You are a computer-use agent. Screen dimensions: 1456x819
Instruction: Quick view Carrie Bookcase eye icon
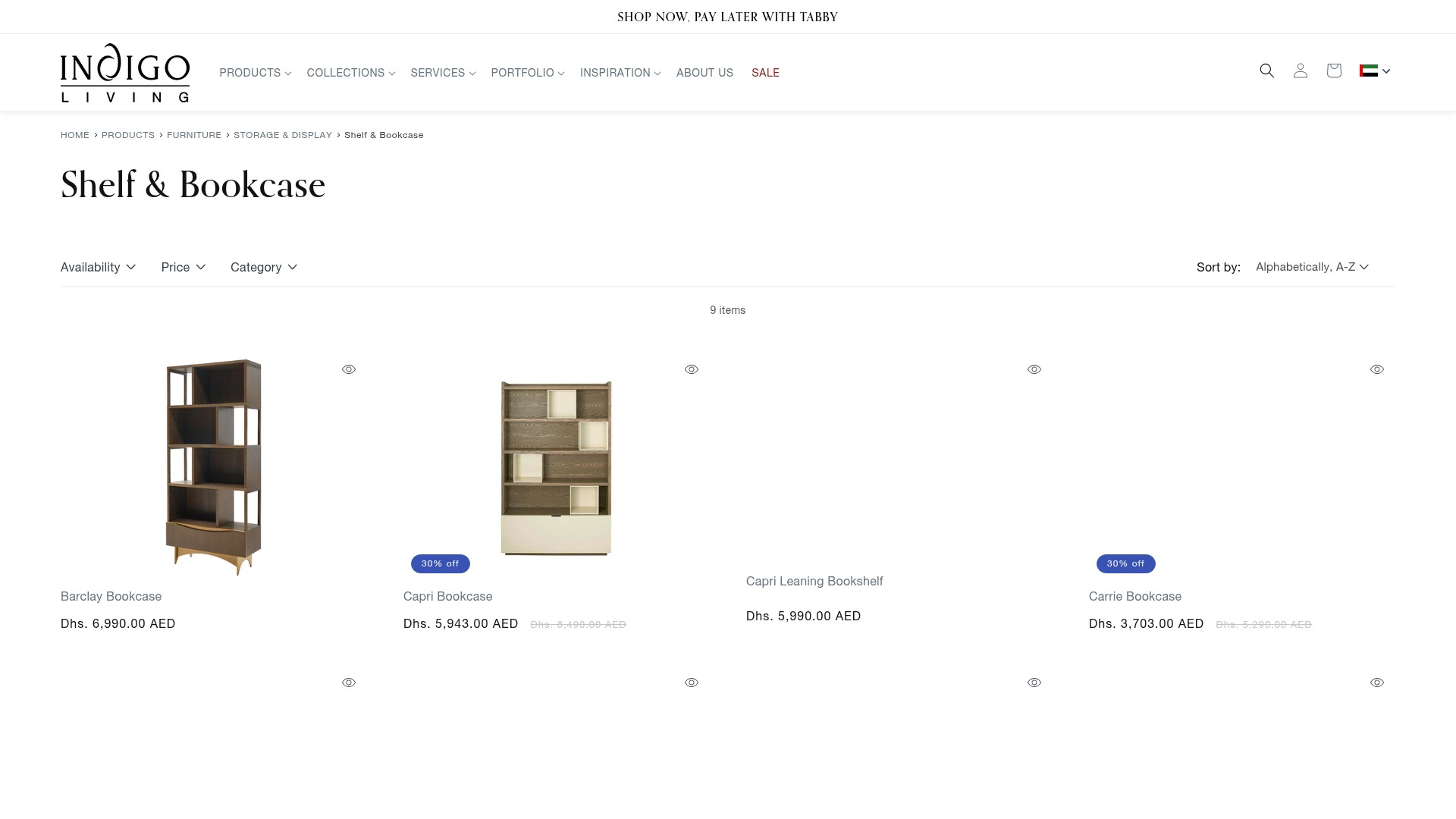(1377, 369)
